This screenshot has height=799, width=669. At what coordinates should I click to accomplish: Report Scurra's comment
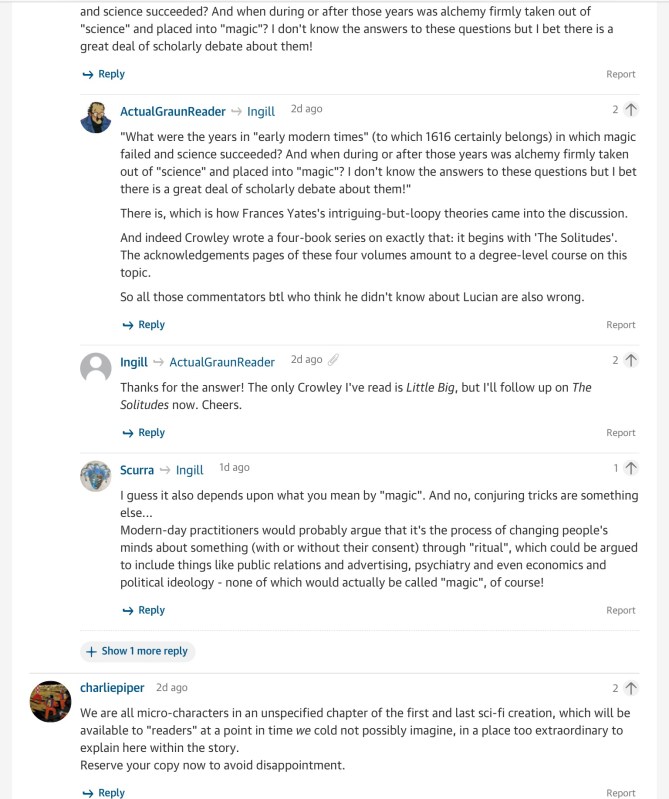(x=620, y=610)
